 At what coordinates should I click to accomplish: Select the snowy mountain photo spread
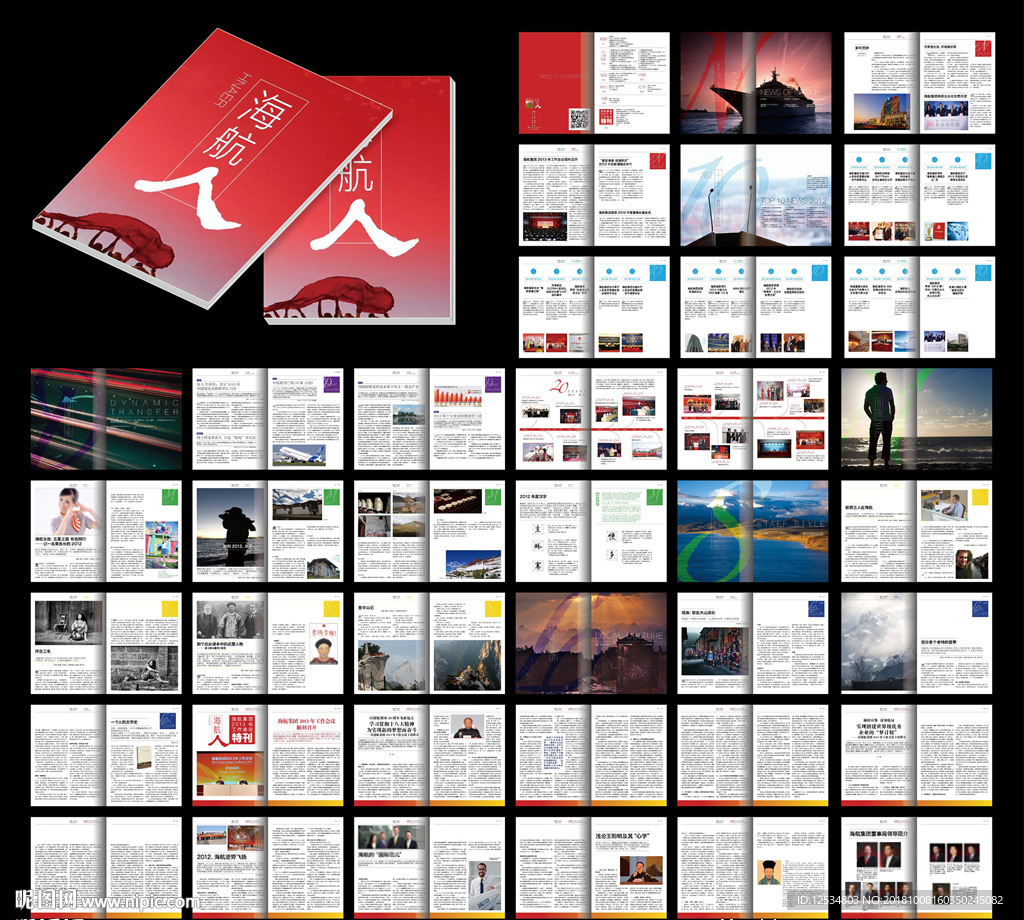pyautogui.click(x=916, y=643)
